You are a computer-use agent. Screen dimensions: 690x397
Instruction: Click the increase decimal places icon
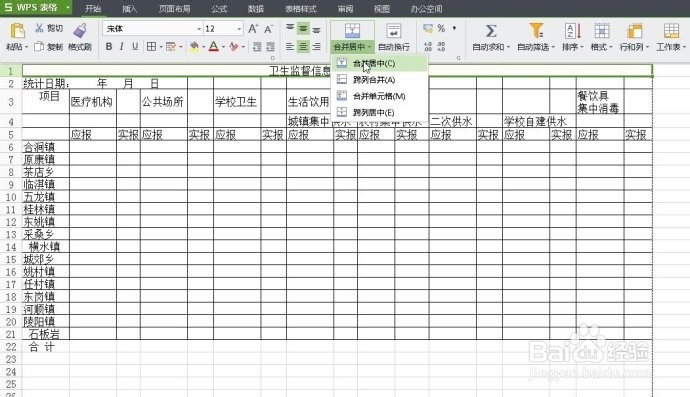pos(428,47)
